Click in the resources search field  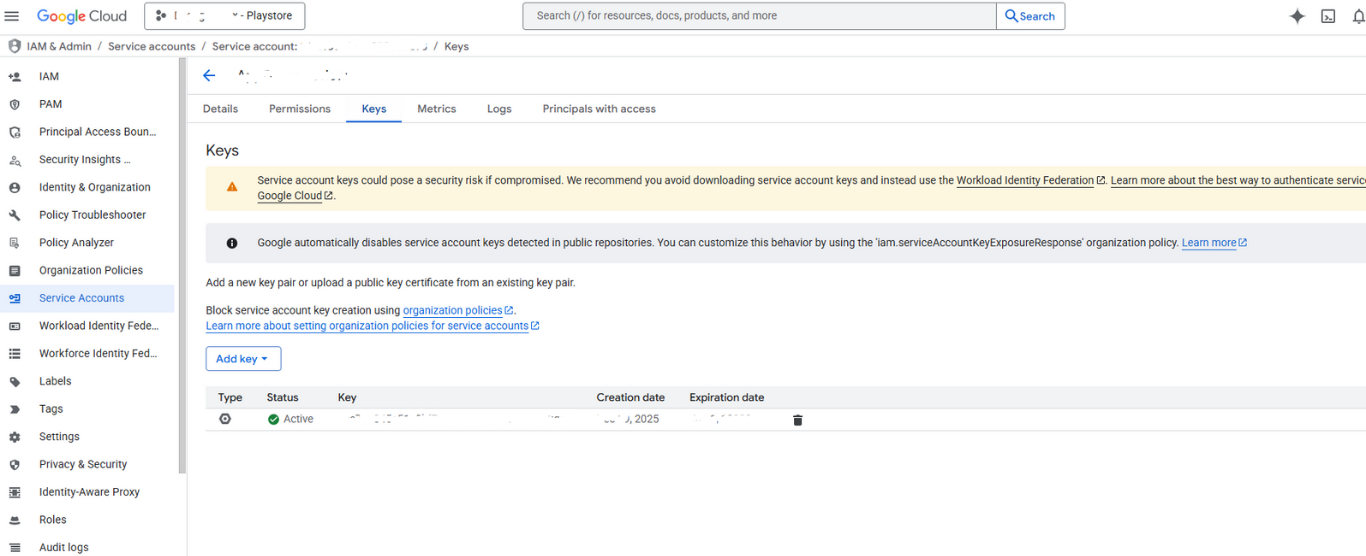pyautogui.click(x=760, y=16)
